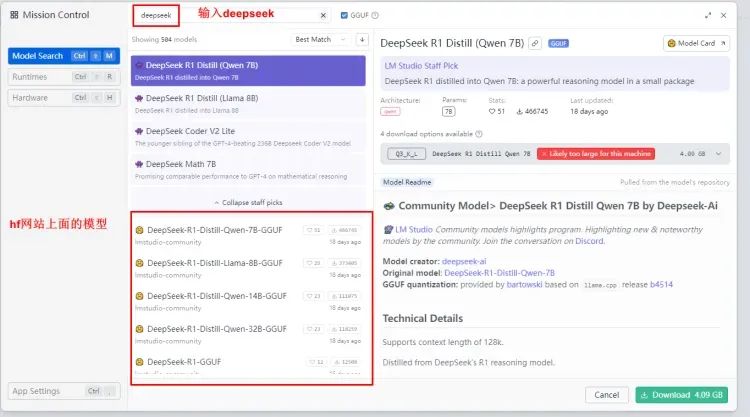The height and width of the screenshot is (417, 750).
Task: Select DeepSeek-R1-Distill-Llama-8B-GGUF community model
Action: [x=248, y=268]
